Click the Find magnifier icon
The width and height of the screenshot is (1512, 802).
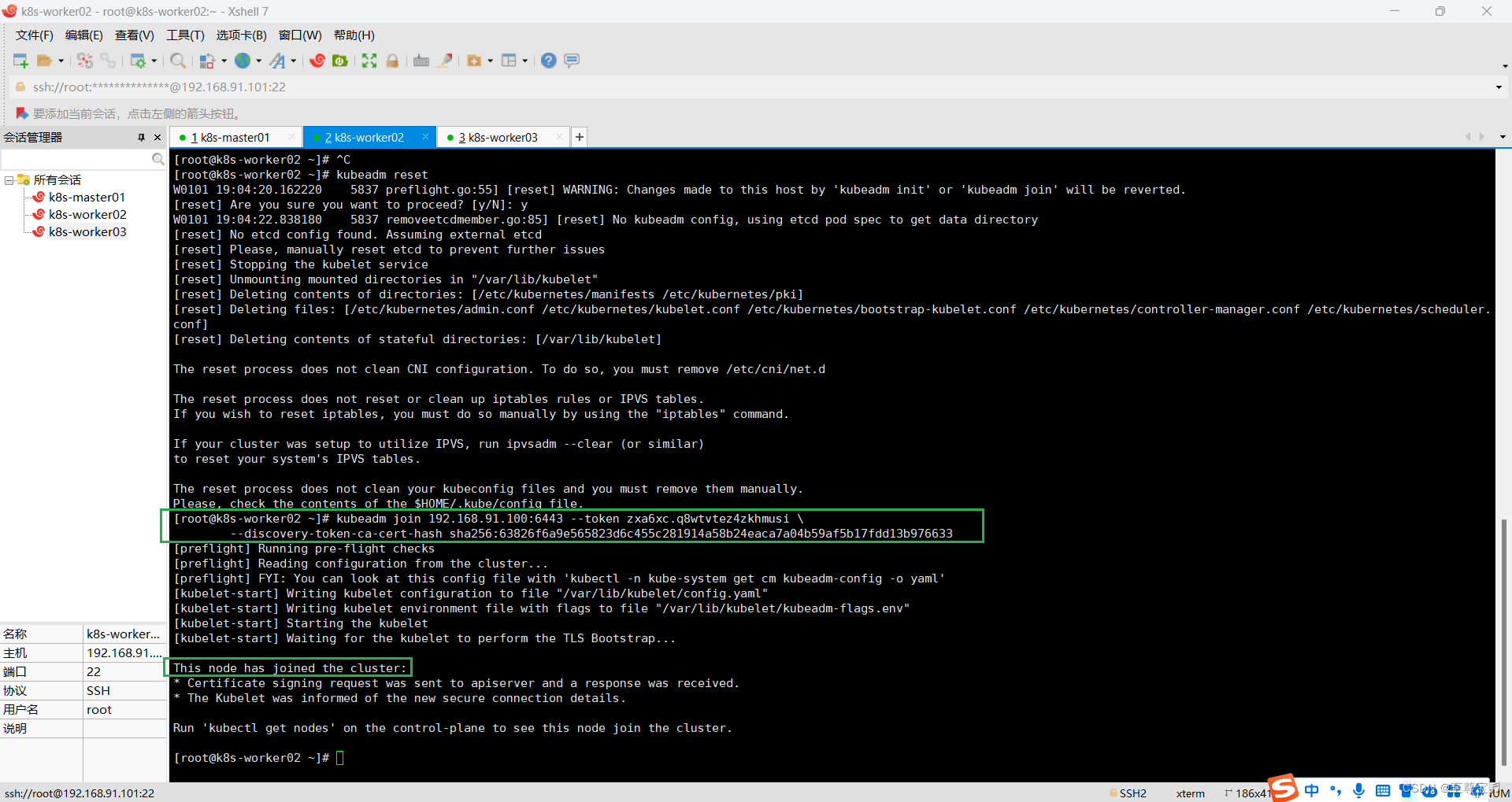pyautogui.click(x=178, y=61)
